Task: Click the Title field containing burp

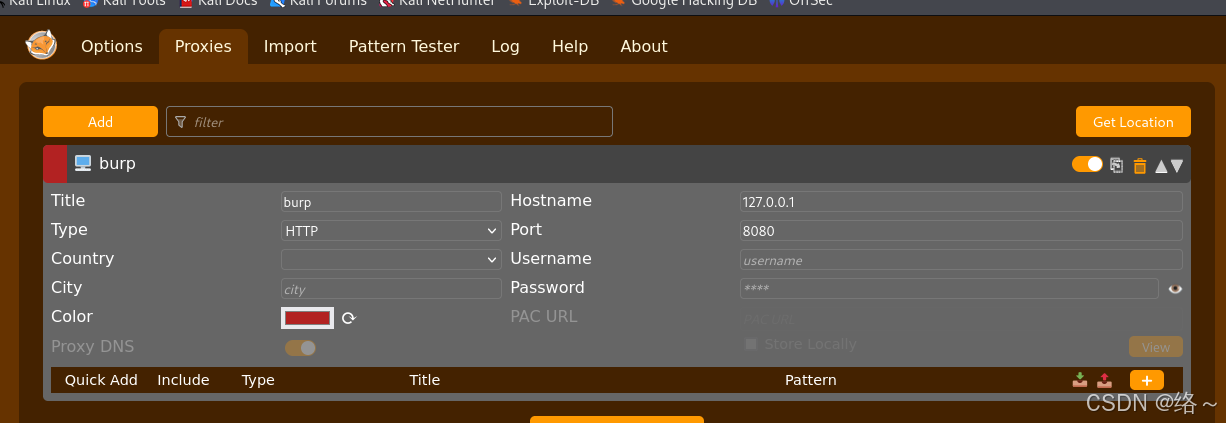Action: [x=391, y=202]
